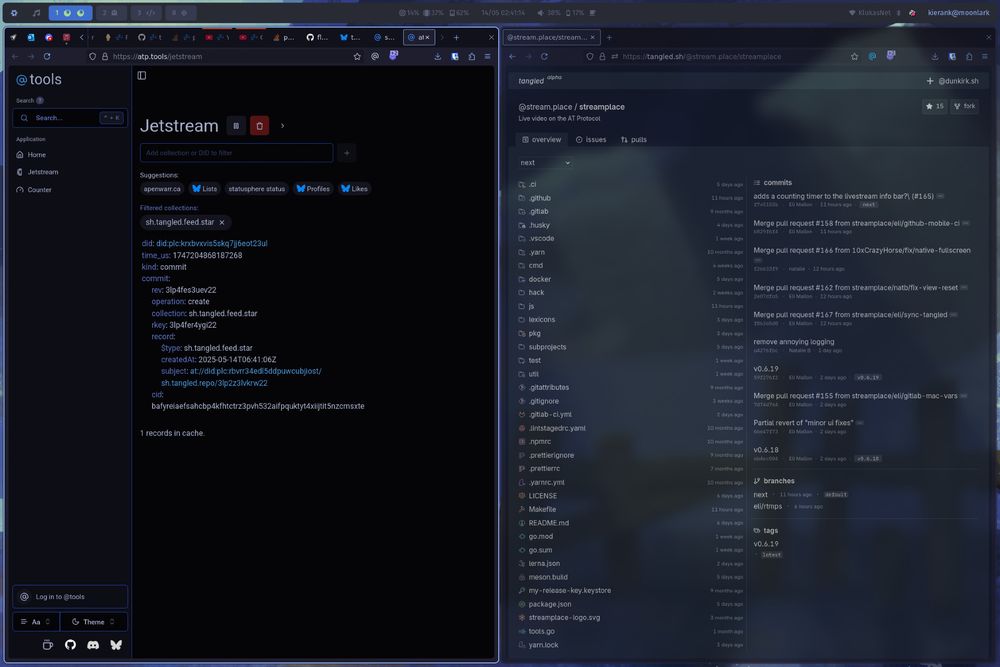Viewport: 1000px width, 667px height.
Task: Open the subprojects folder
Action: [x=547, y=347]
